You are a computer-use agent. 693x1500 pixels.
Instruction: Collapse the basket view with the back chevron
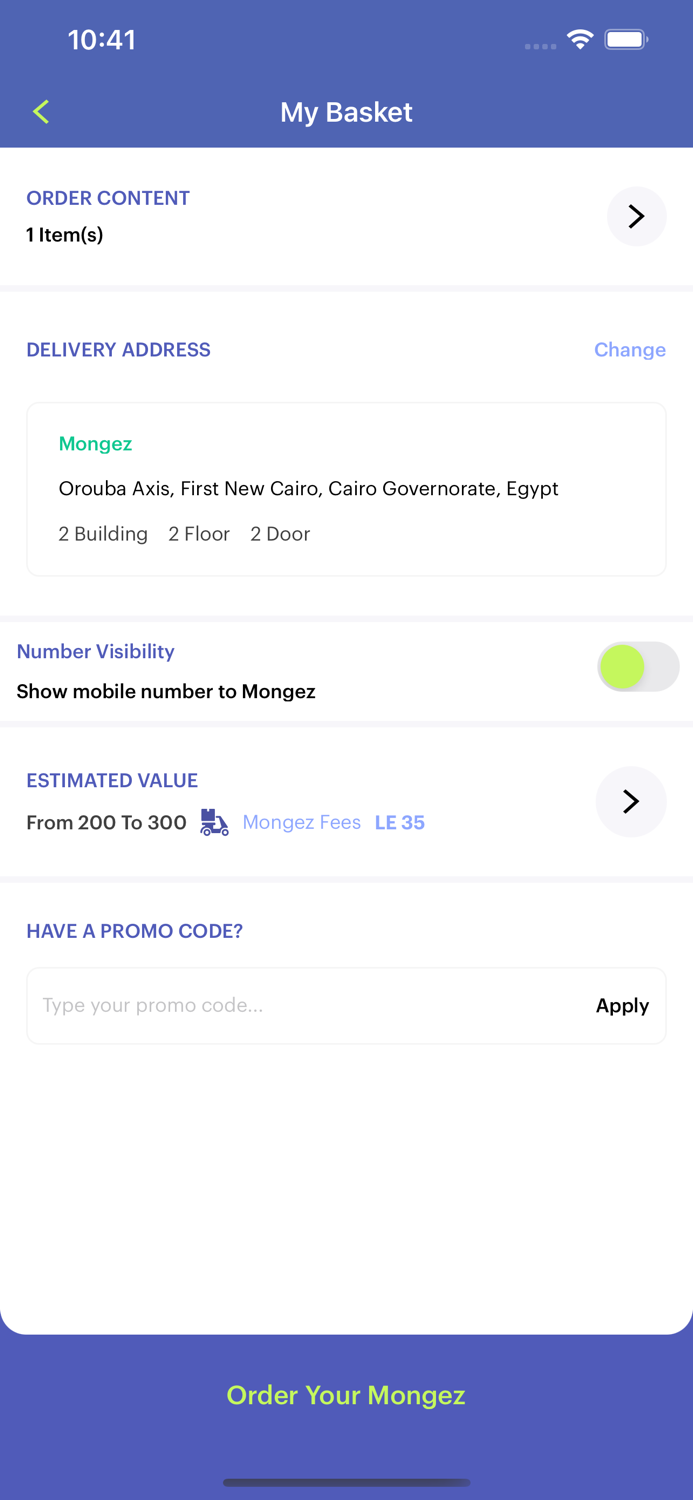coord(40,112)
